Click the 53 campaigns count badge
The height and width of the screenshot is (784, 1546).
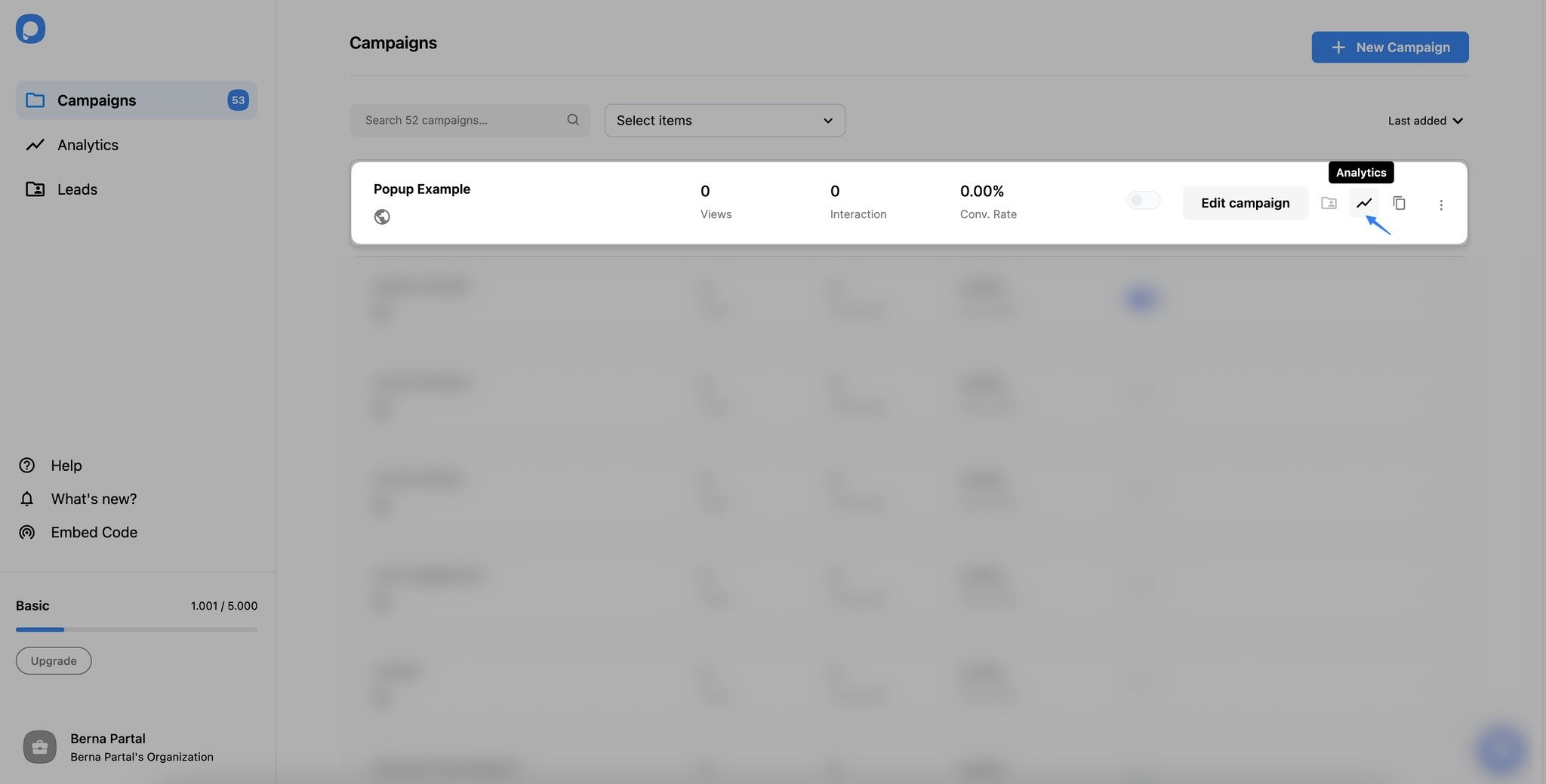[x=238, y=100]
